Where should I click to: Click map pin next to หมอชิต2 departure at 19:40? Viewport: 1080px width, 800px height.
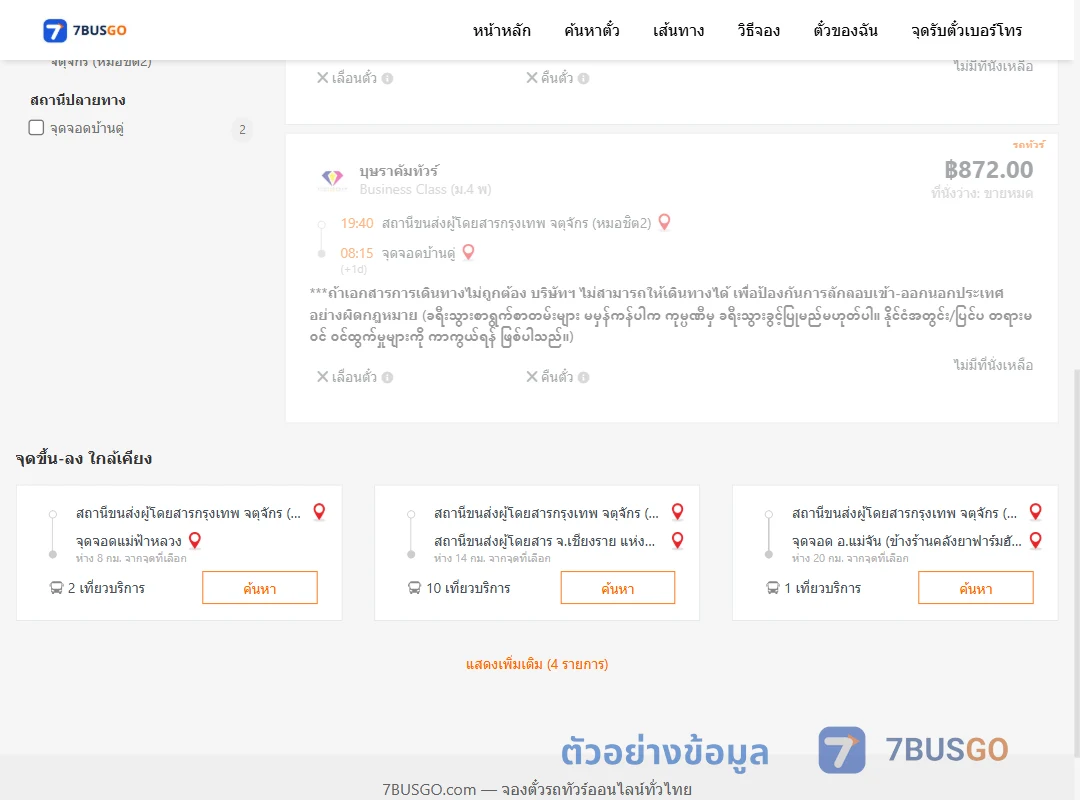point(665,222)
